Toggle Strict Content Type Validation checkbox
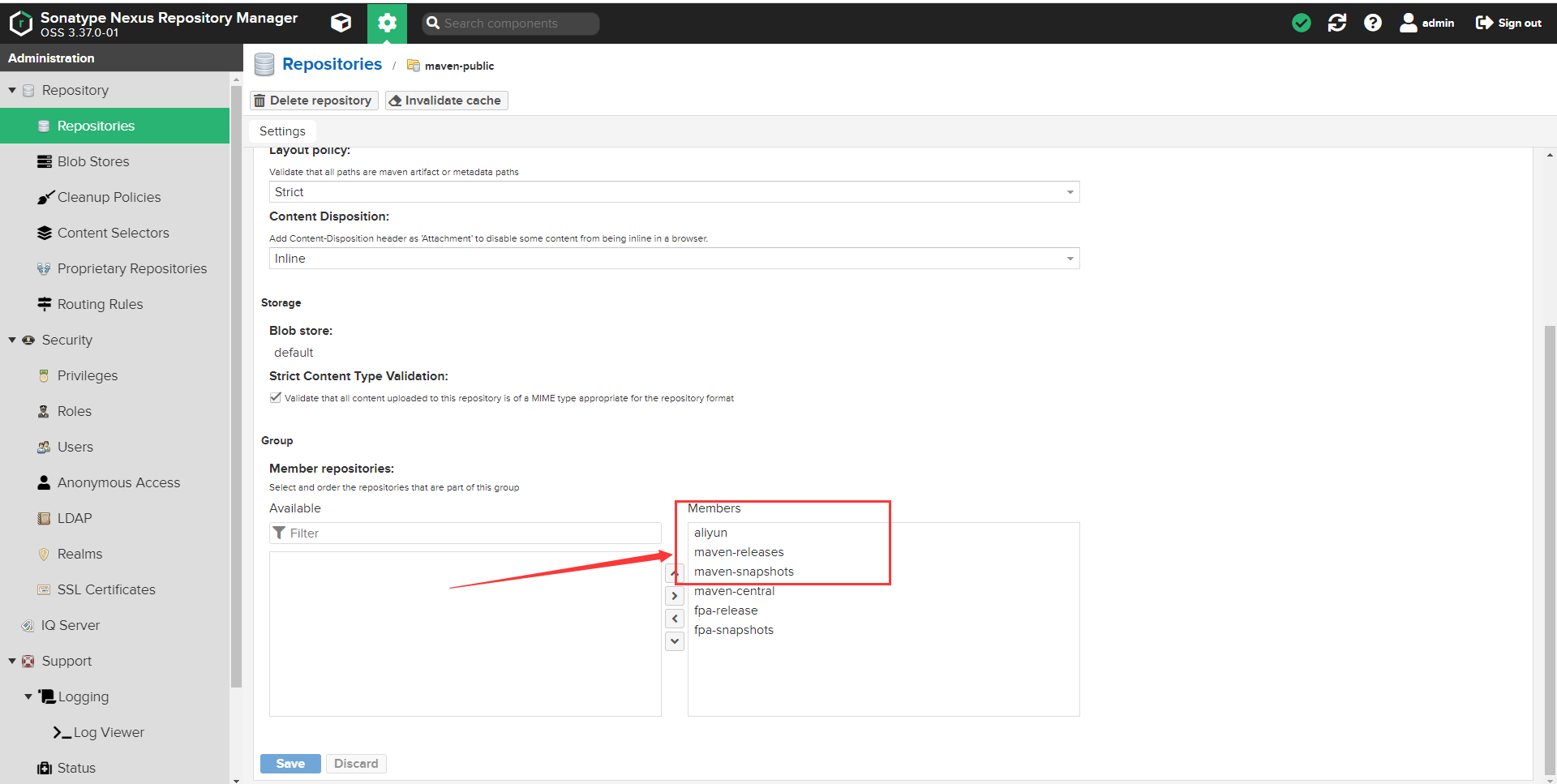 [276, 397]
